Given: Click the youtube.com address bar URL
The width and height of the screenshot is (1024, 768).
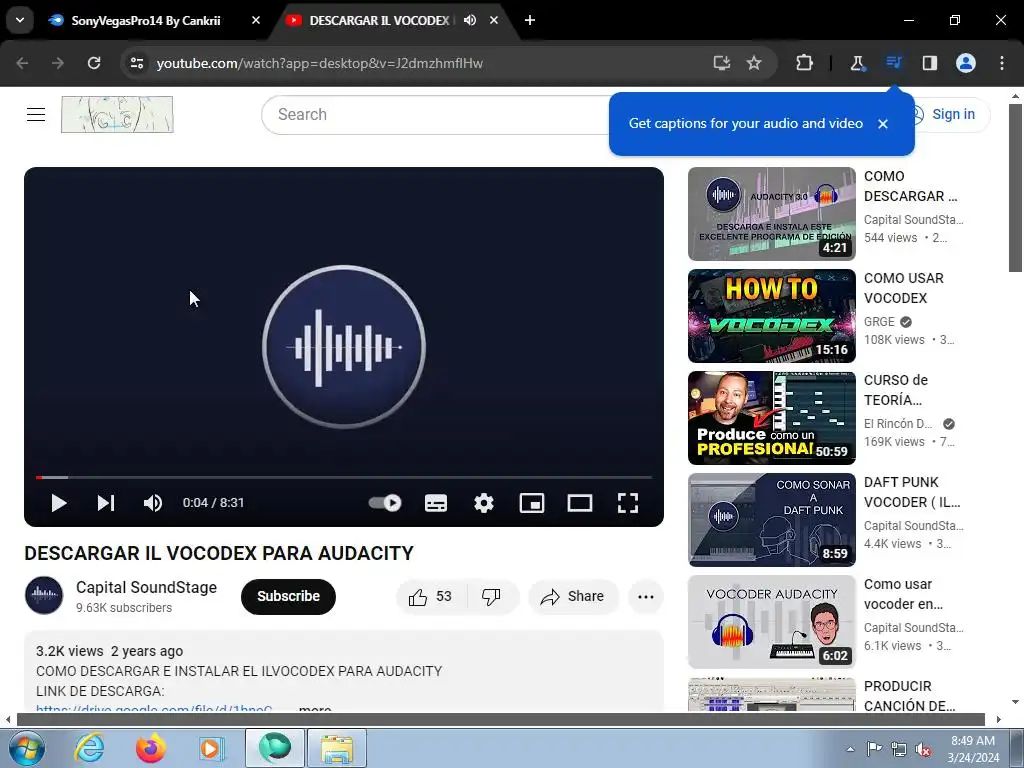Looking at the screenshot, I should pyautogui.click(x=319, y=63).
